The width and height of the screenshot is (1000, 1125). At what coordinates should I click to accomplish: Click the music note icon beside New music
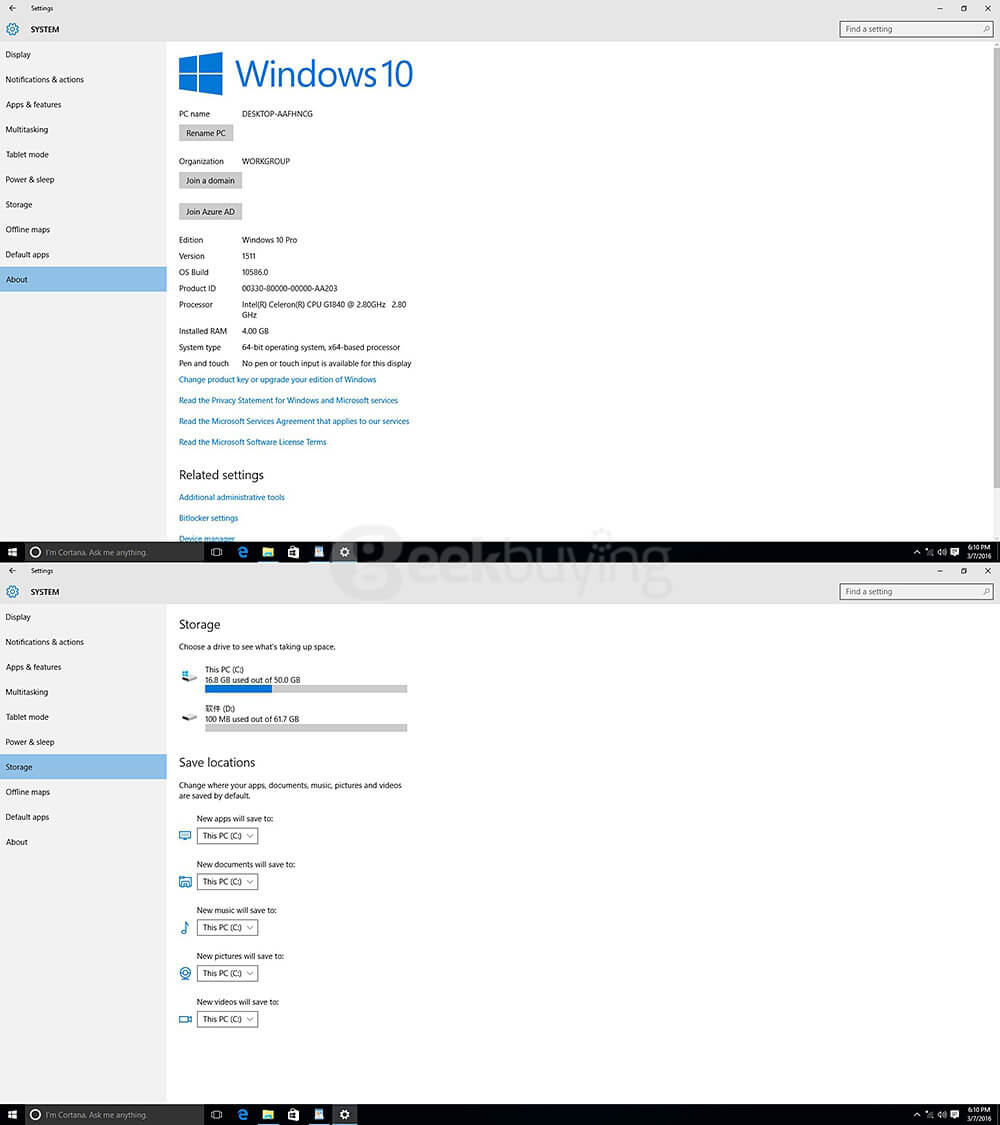click(185, 928)
